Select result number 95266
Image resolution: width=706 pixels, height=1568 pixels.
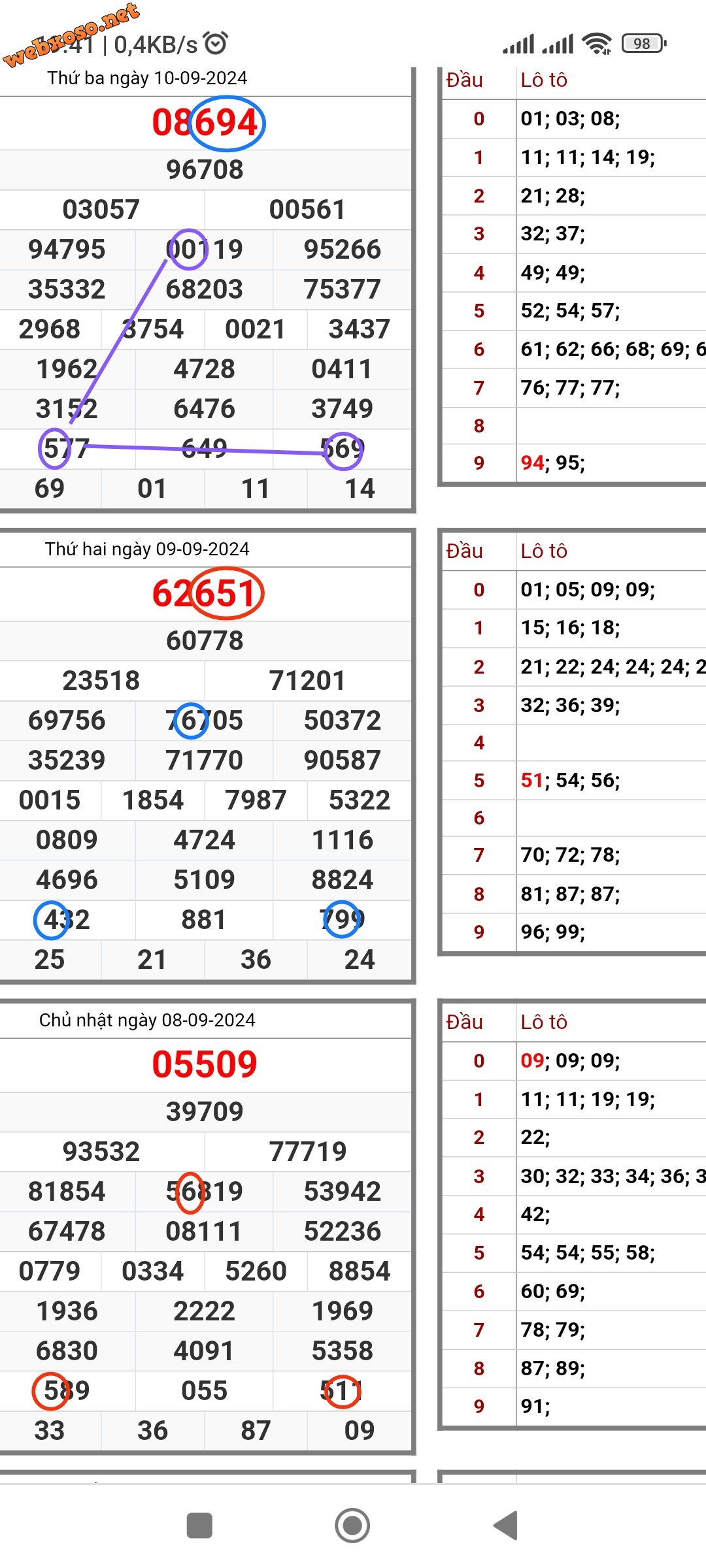tap(343, 250)
